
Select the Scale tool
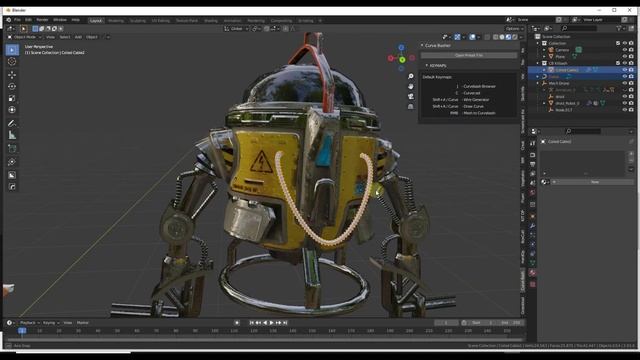(12, 98)
